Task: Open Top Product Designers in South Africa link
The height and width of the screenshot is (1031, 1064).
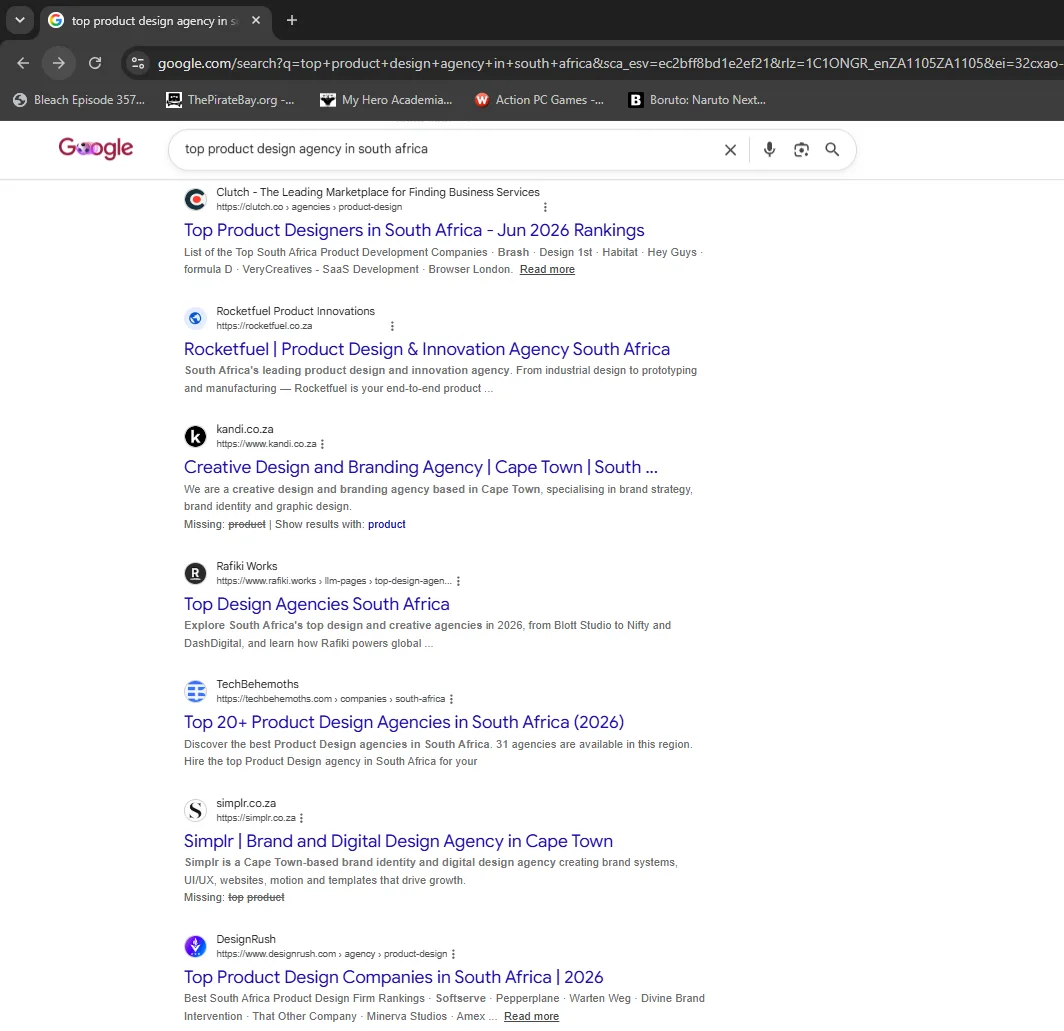Action: click(x=414, y=230)
